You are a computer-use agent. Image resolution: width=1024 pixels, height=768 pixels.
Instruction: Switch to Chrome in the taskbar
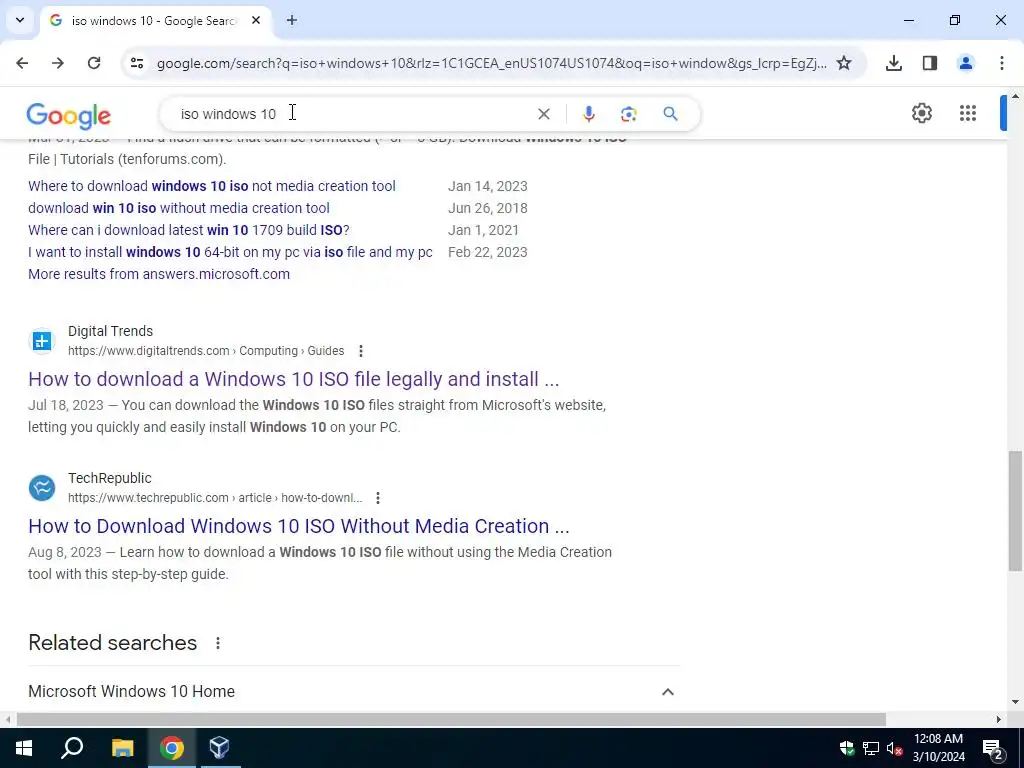coord(172,748)
